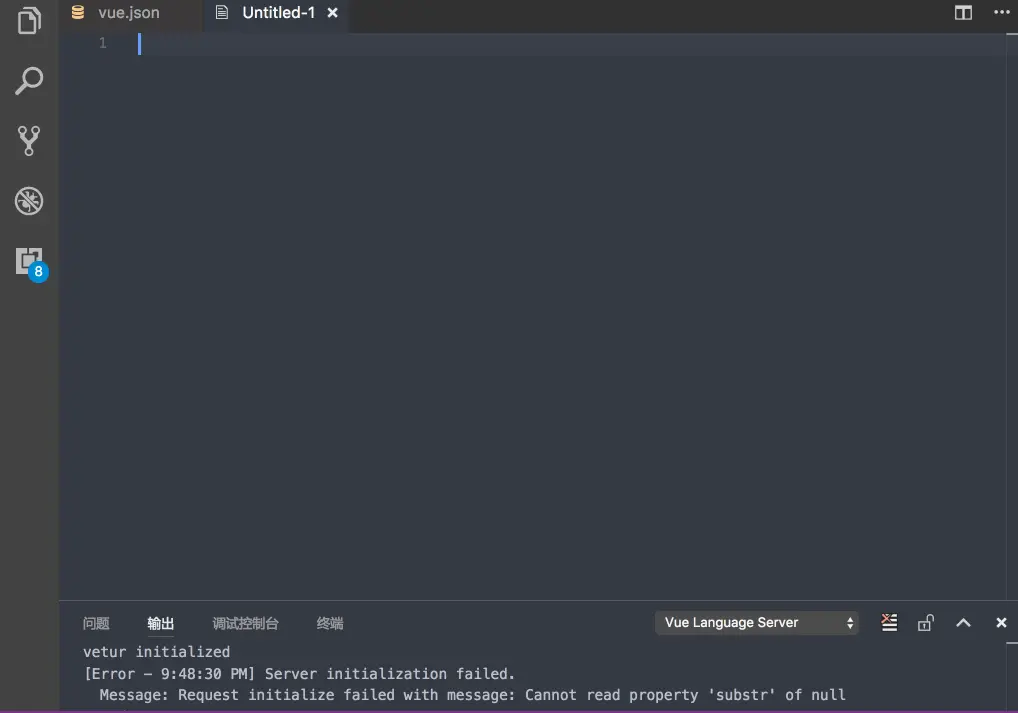Open the 调试控制台 panel tab
This screenshot has width=1018, height=713.
click(245, 623)
